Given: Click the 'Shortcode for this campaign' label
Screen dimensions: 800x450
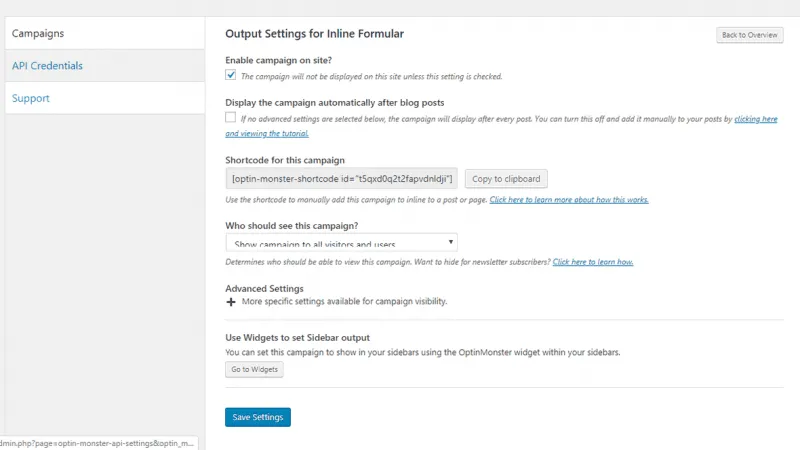Looking at the screenshot, I should coord(285,160).
